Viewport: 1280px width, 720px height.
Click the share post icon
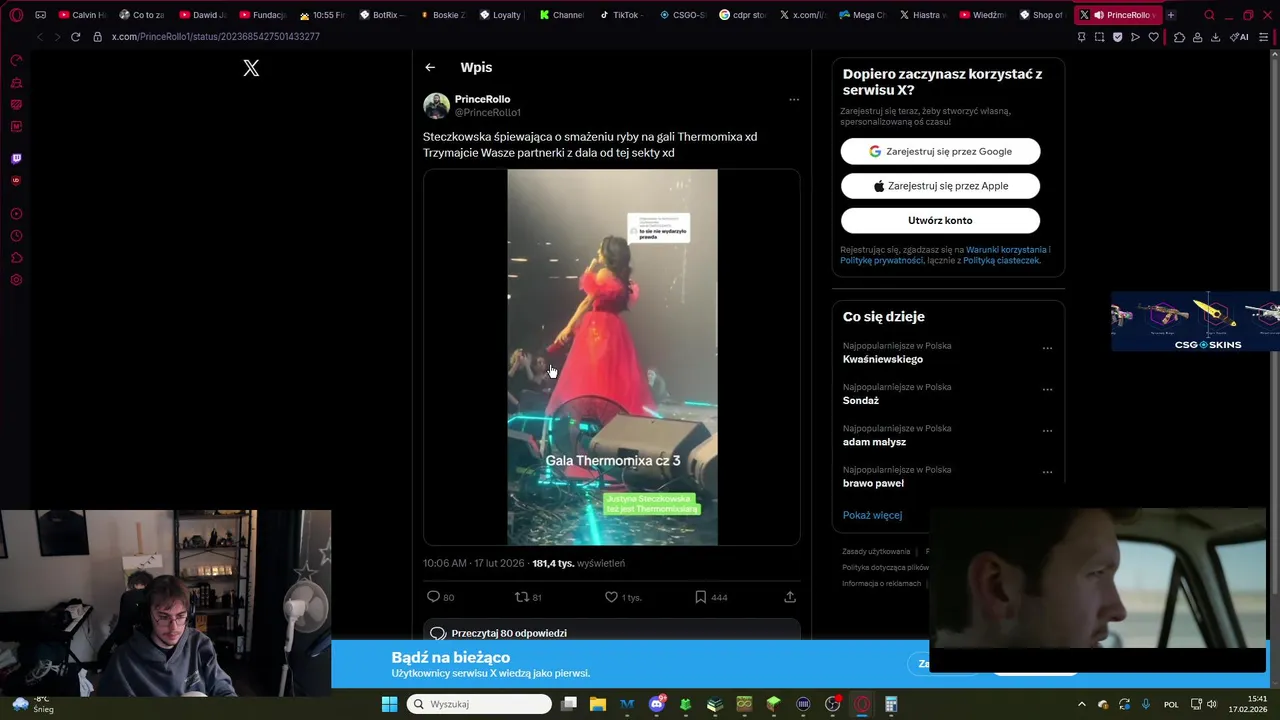(790, 597)
